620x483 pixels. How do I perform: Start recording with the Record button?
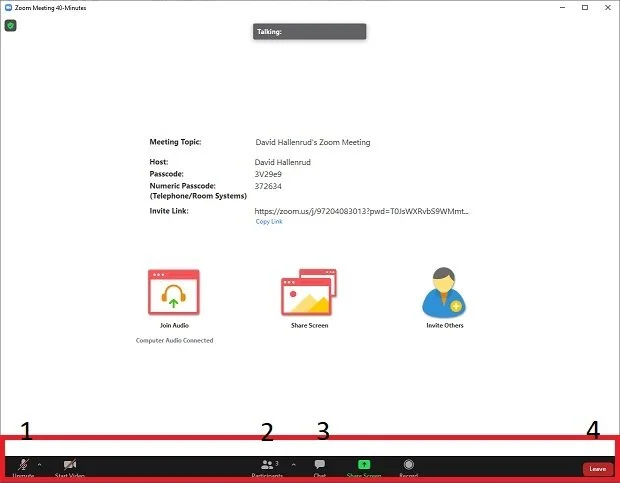[409, 467]
